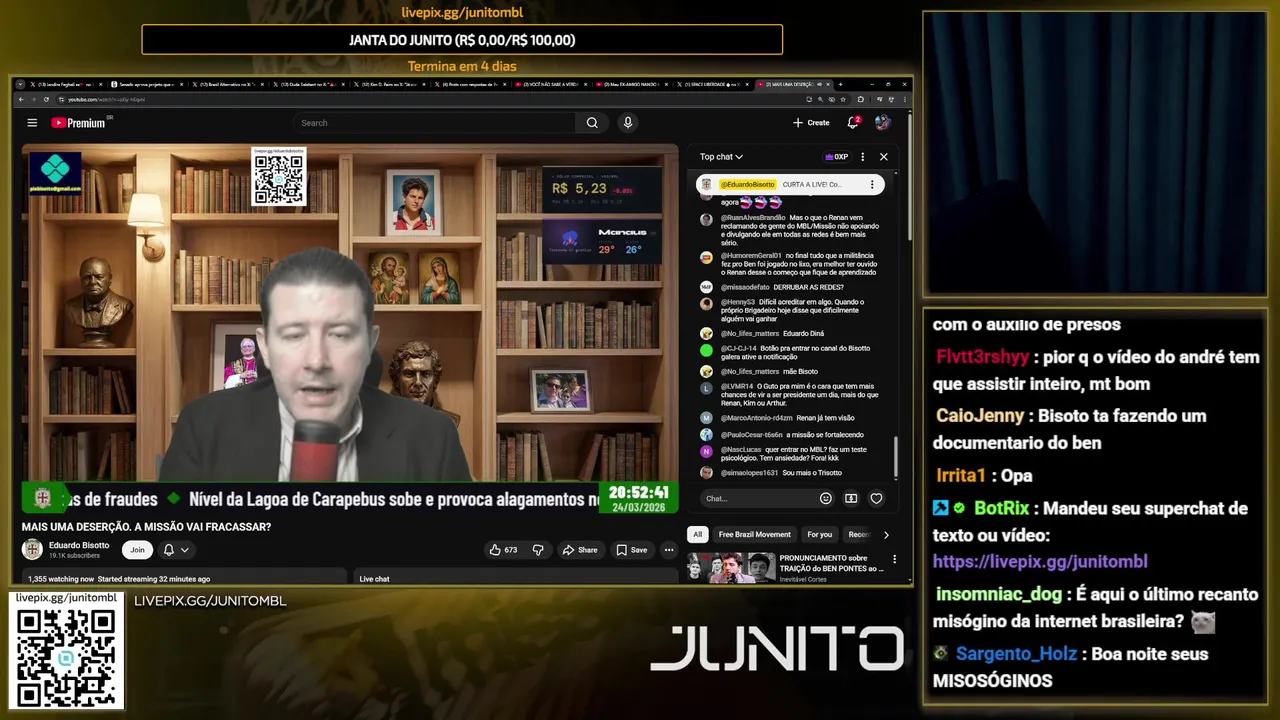Open the Super Chat purchase icon
The width and height of the screenshot is (1280, 720).
[851, 498]
